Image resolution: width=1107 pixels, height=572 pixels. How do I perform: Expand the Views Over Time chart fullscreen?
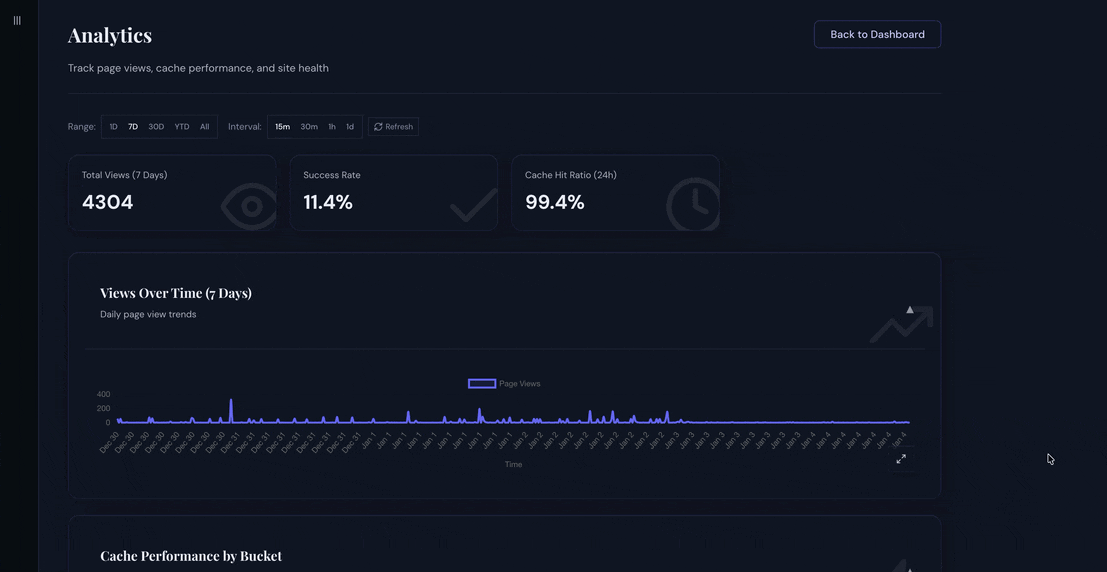click(x=901, y=459)
